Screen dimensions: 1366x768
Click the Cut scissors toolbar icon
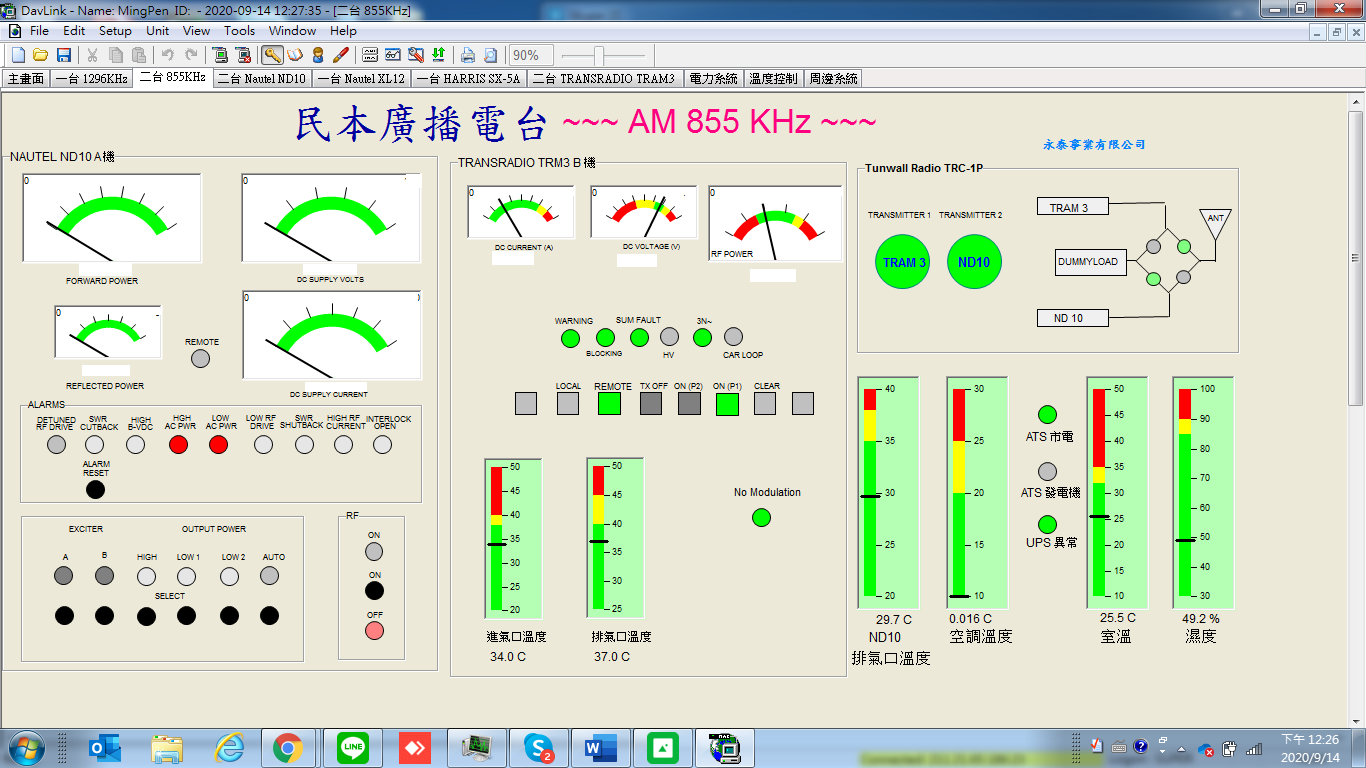(92, 55)
